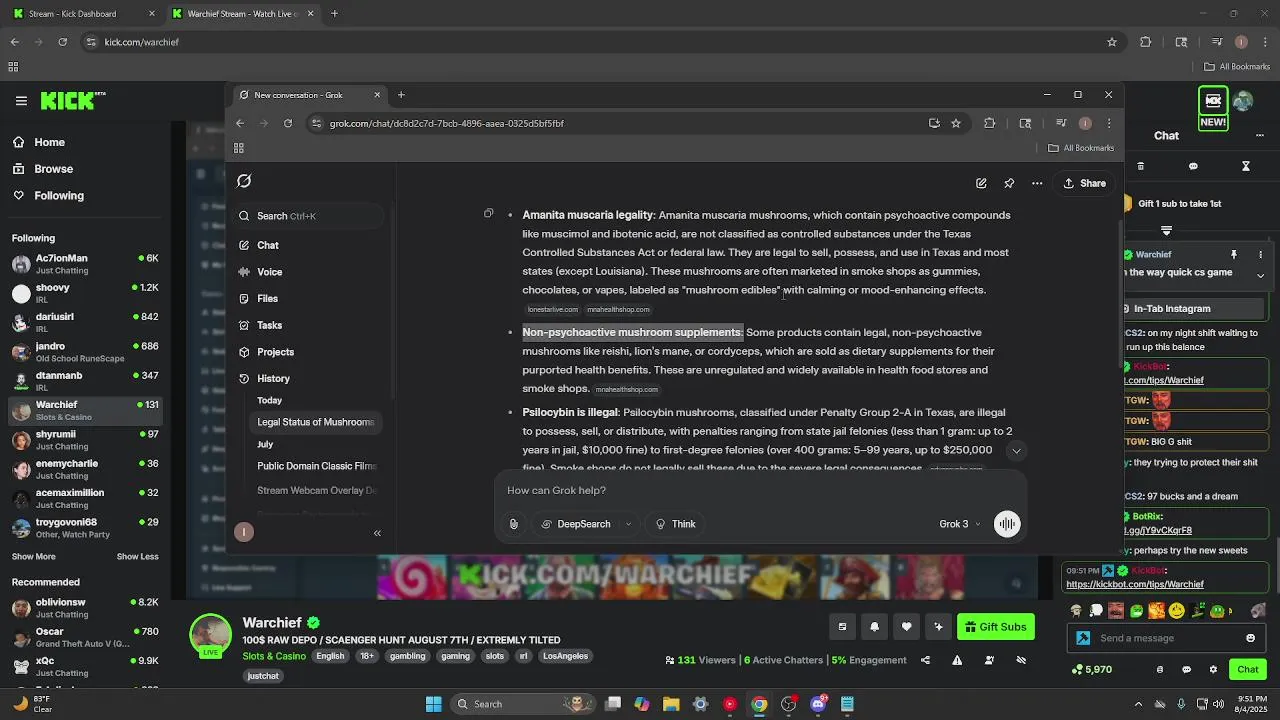Bookmark the Grok page with star
This screenshot has width=1280, height=720.
point(956,123)
